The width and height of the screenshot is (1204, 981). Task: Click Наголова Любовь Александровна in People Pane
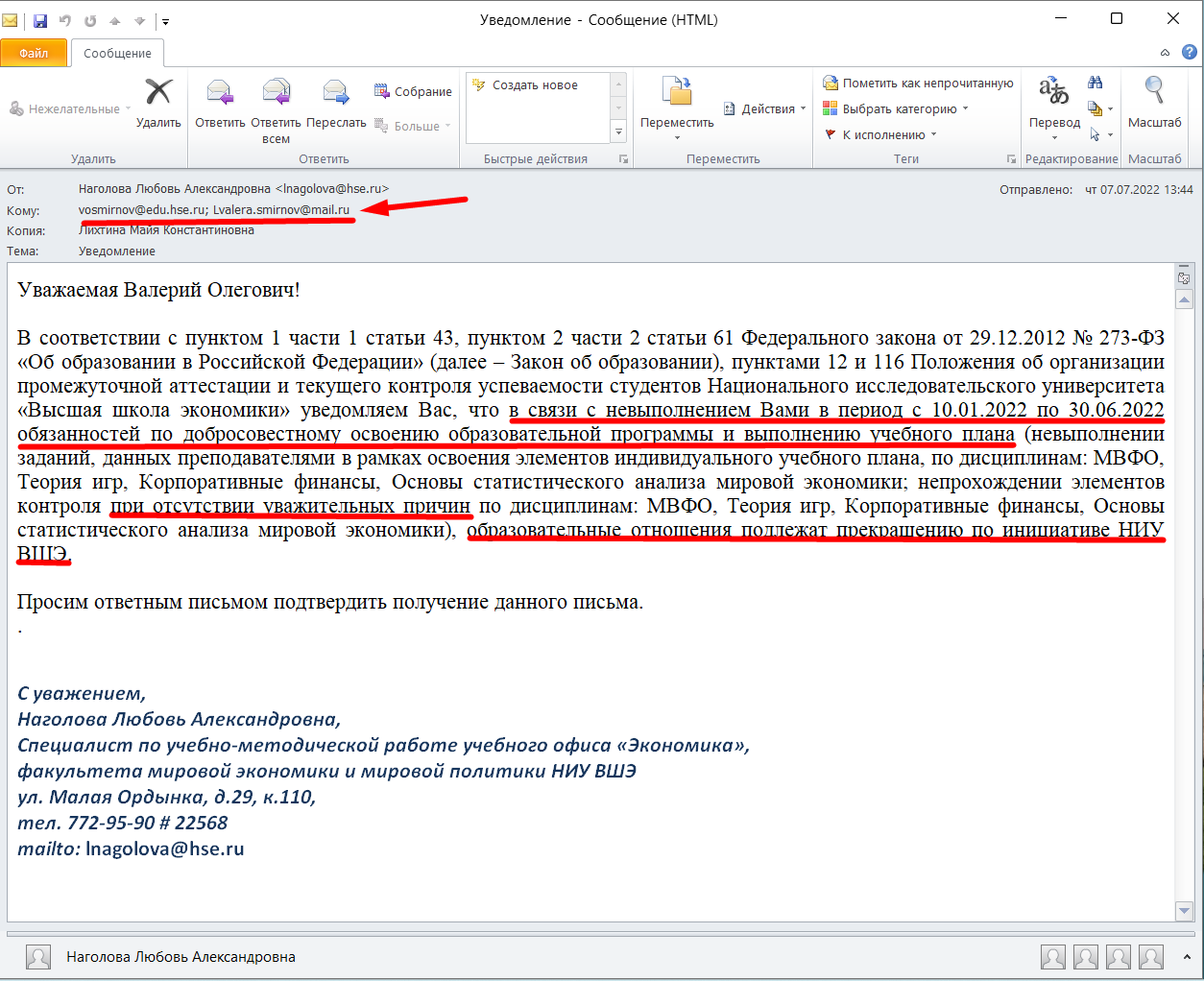click(181, 957)
